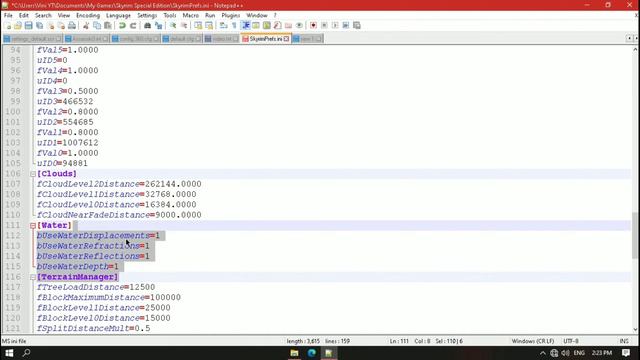Open the Language menu
The width and height of the screenshot is (640, 360).
[118, 16]
